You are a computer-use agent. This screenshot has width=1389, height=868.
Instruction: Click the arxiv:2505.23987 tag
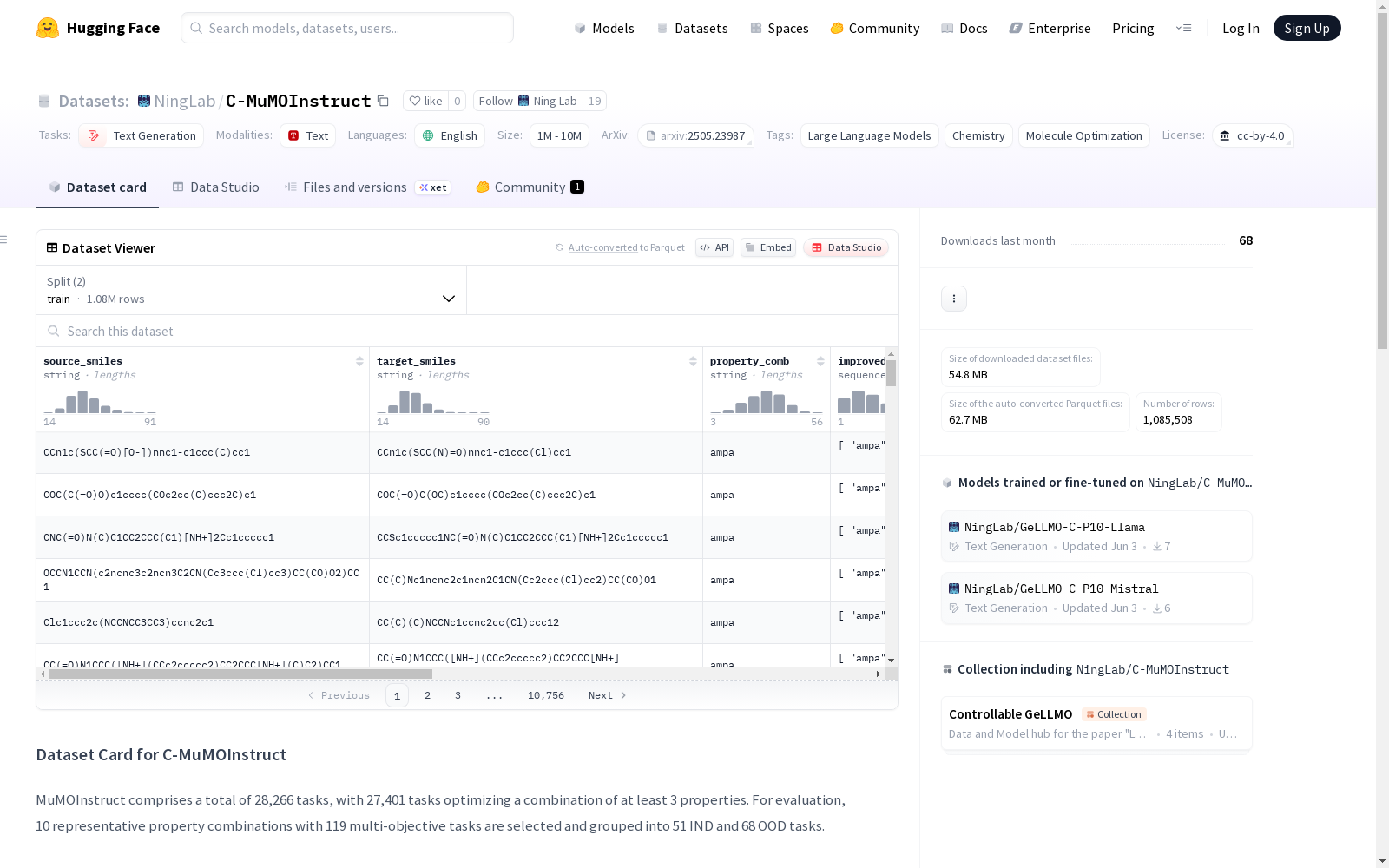(695, 135)
